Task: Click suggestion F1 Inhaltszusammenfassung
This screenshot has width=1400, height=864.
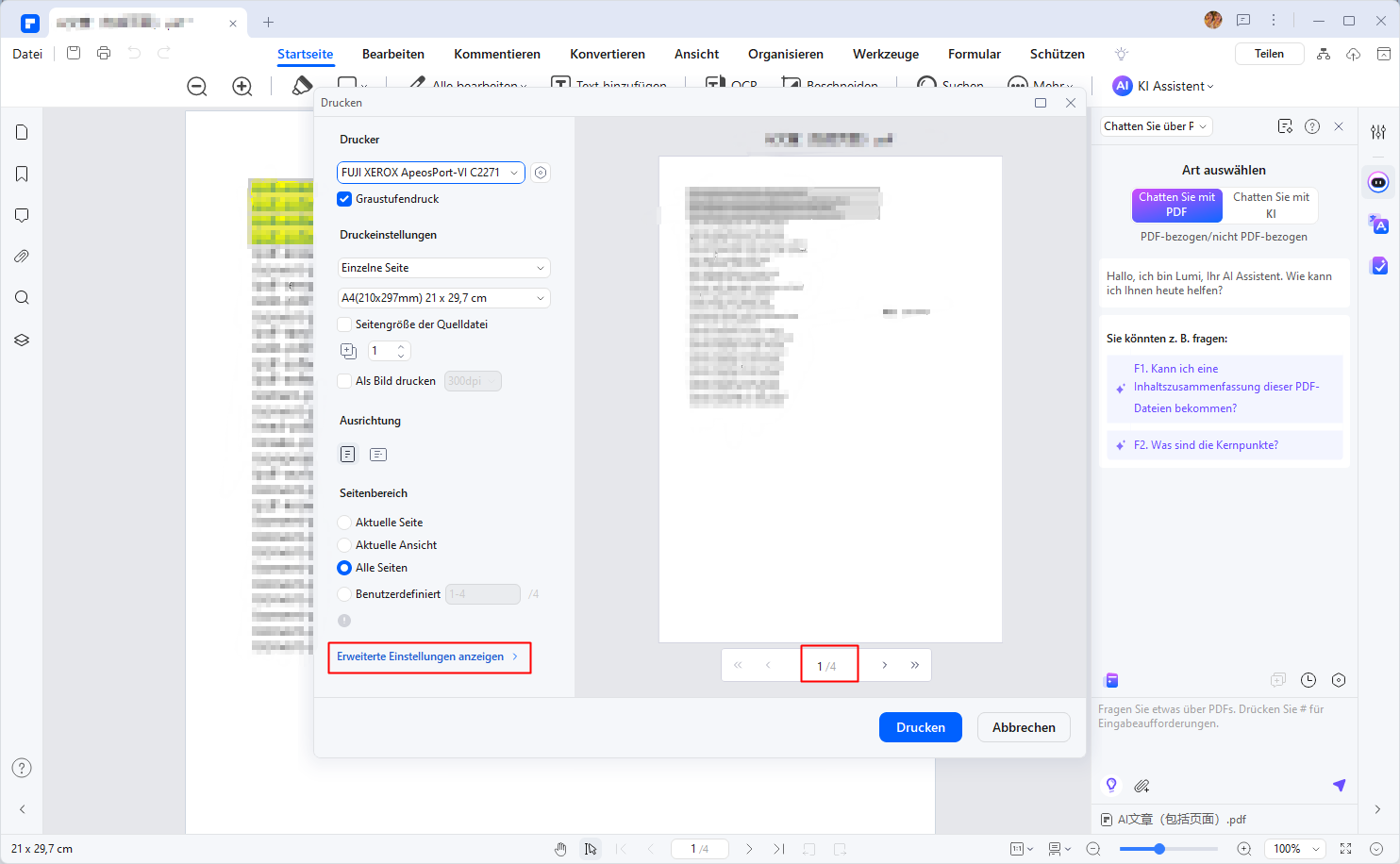Action: [1225, 389]
